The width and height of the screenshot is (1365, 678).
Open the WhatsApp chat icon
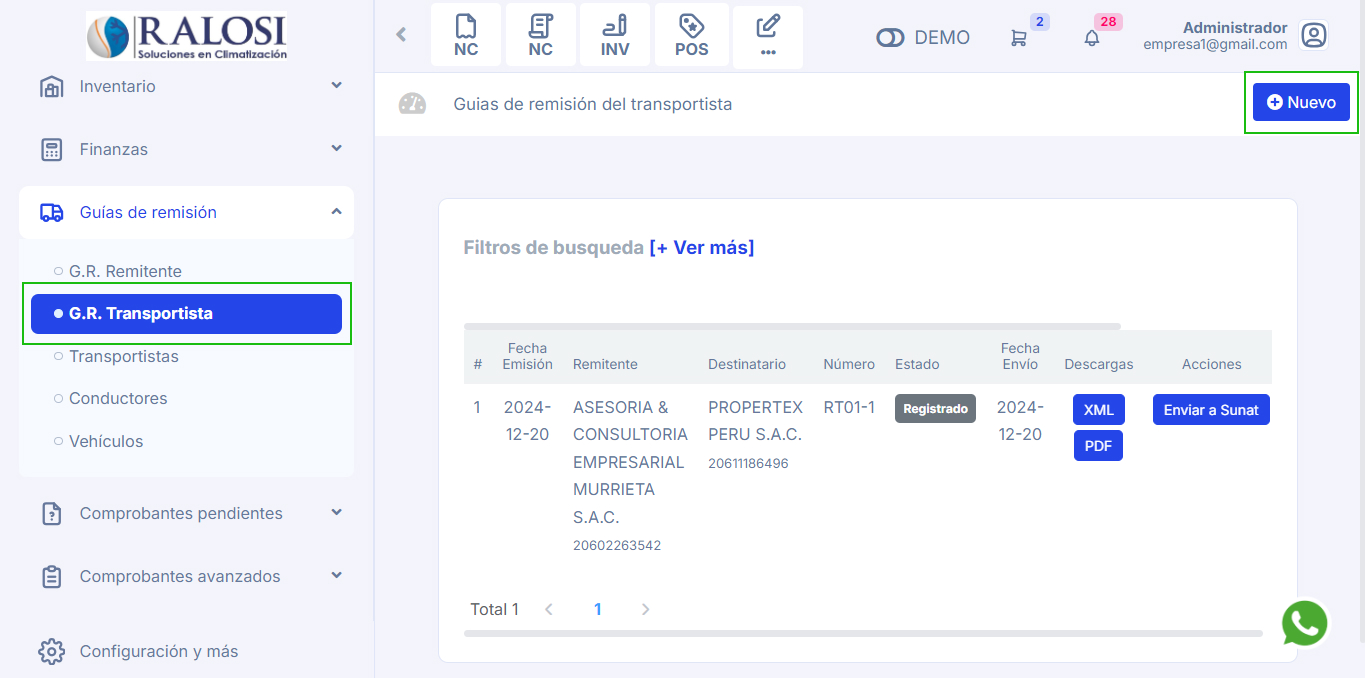(1304, 623)
